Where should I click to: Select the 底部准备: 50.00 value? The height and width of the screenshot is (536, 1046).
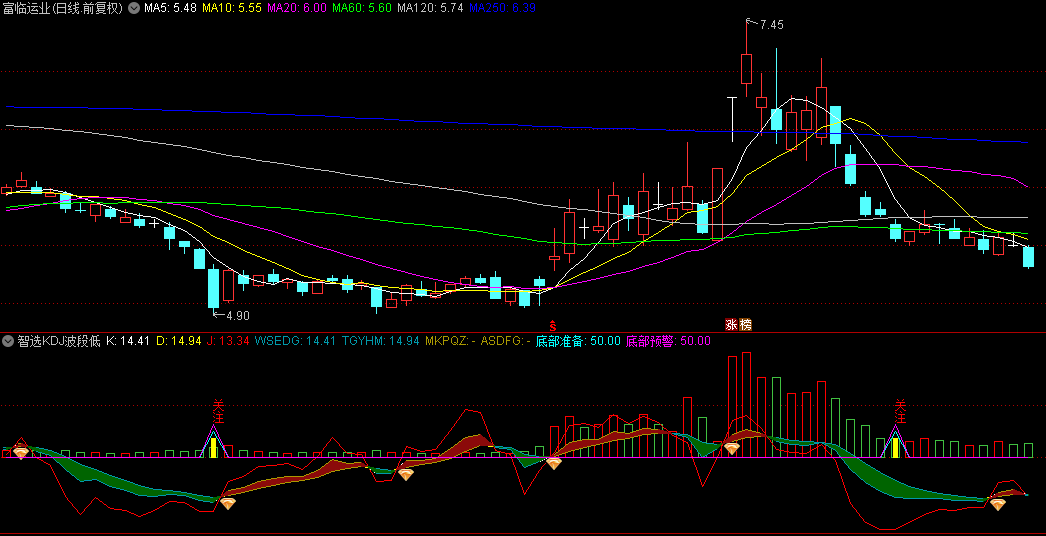578,341
